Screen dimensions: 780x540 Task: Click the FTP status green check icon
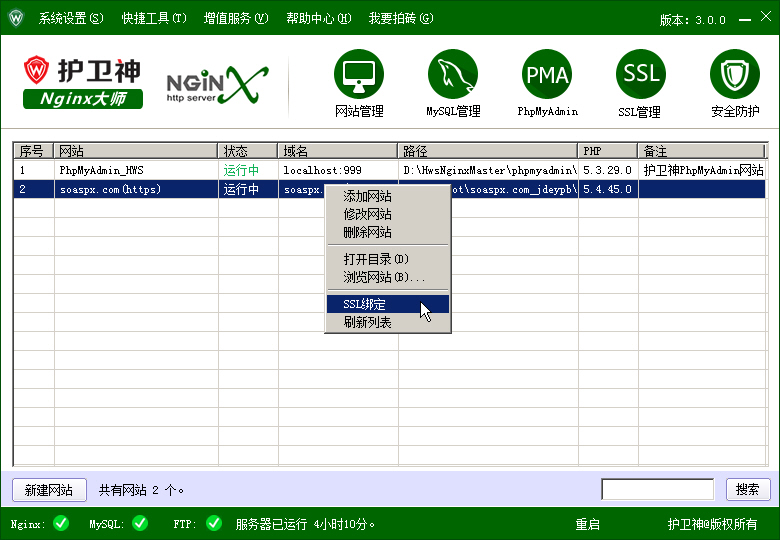214,523
